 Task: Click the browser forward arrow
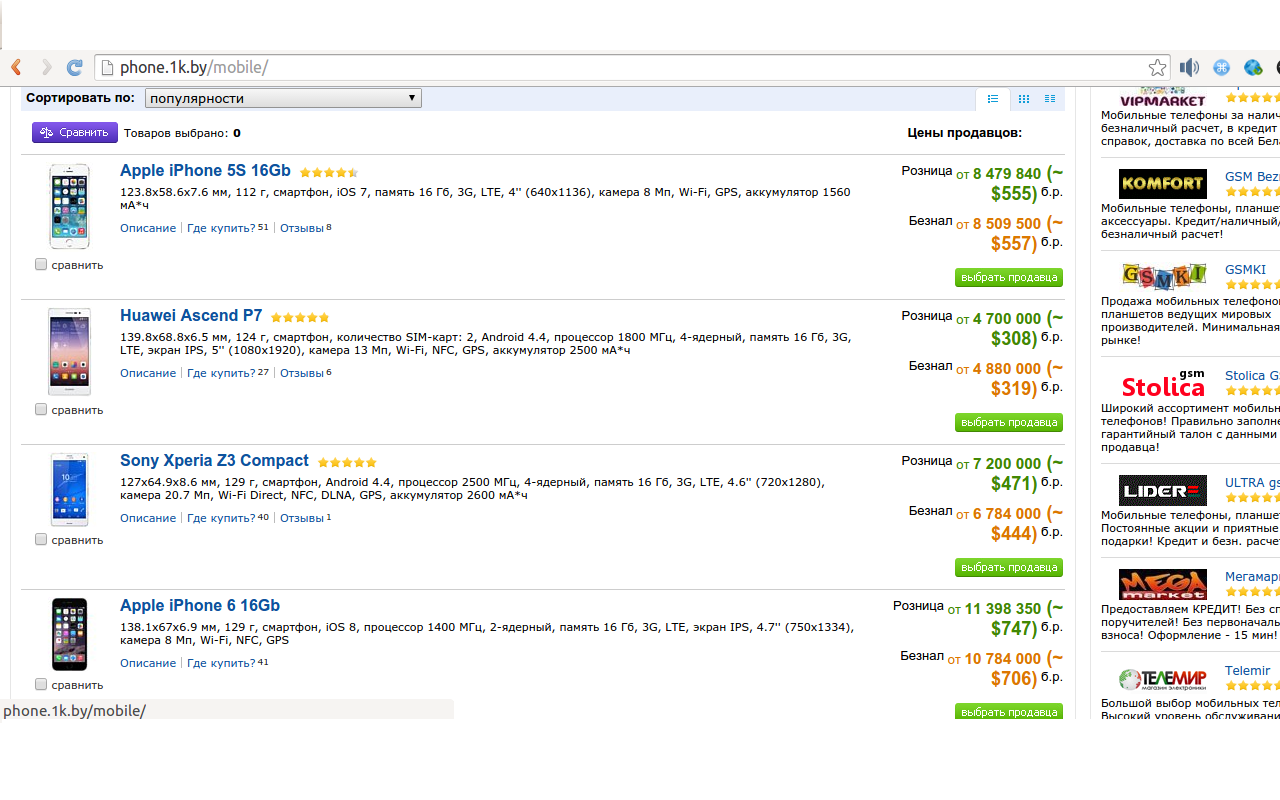46,68
